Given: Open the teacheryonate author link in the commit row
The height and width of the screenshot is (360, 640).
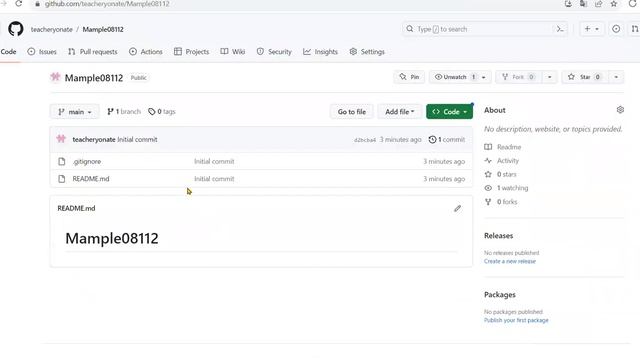Looking at the screenshot, I should click(94, 140).
